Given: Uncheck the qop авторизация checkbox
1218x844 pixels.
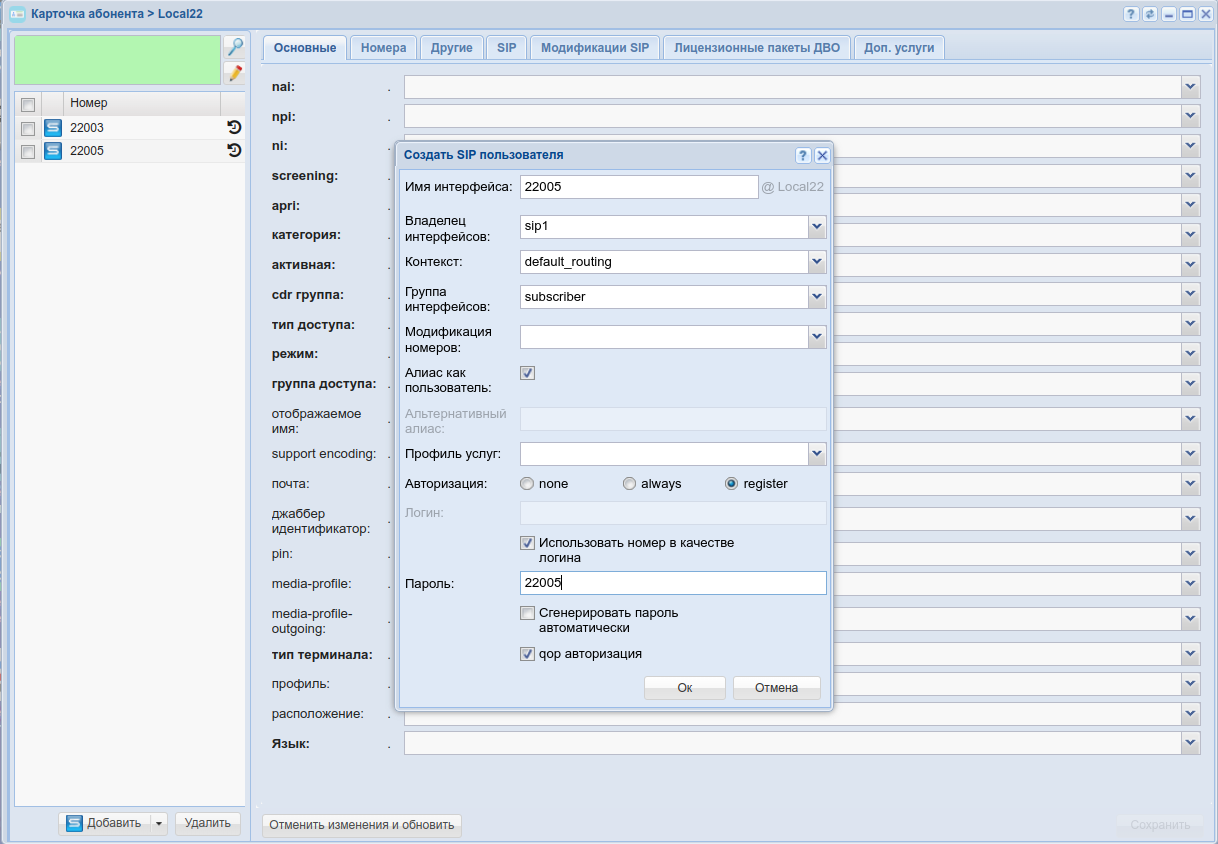Looking at the screenshot, I should coord(528,654).
